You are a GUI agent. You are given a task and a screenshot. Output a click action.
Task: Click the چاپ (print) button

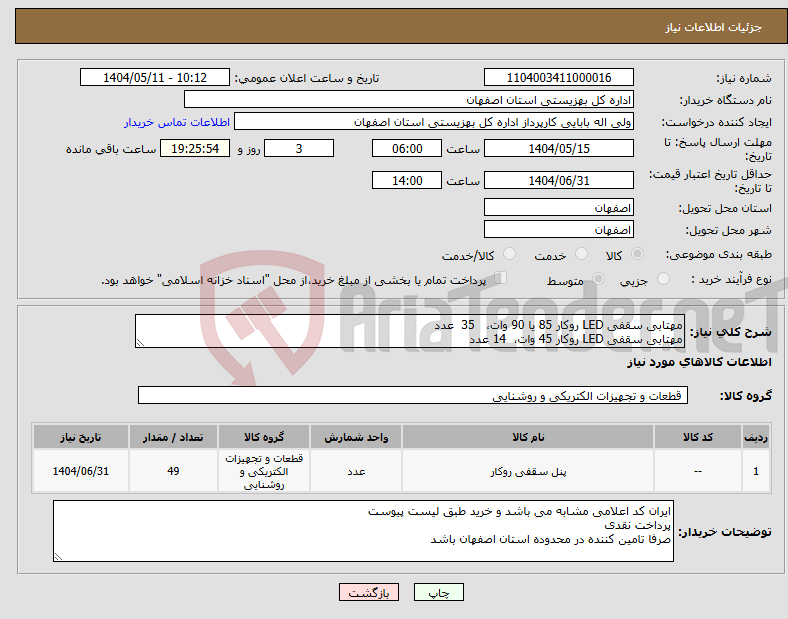point(438,592)
